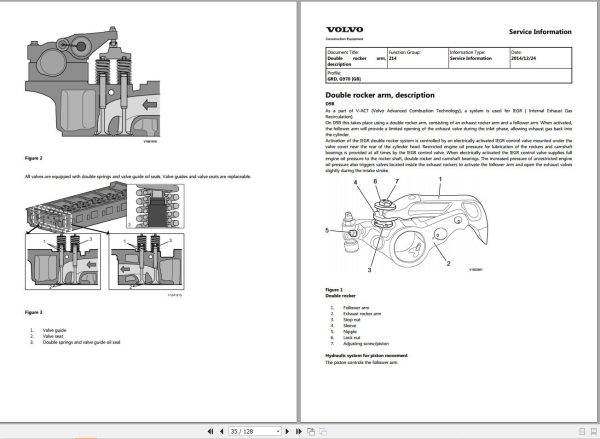Click list item 'Valve seat'

[53, 336]
